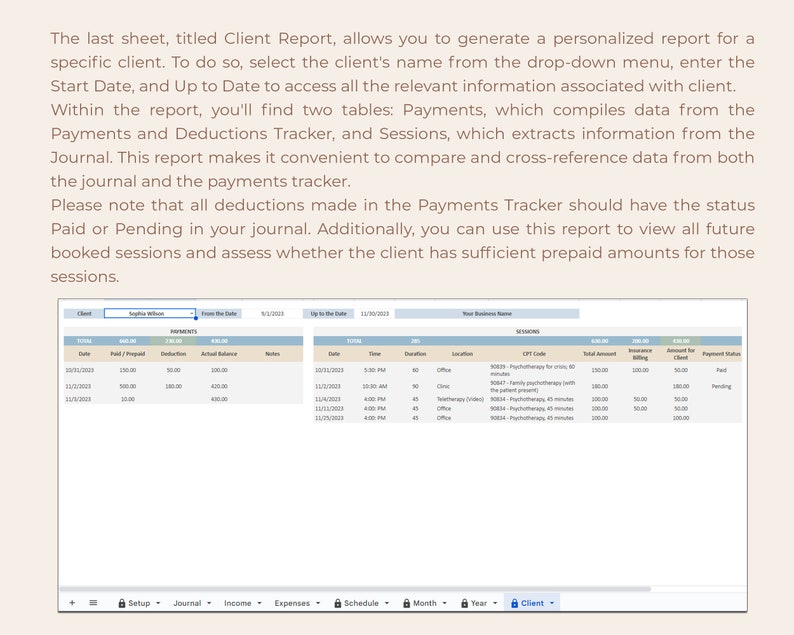This screenshot has width=794, height=635.
Task: Open the all sheets list icon
Action: 93,603
